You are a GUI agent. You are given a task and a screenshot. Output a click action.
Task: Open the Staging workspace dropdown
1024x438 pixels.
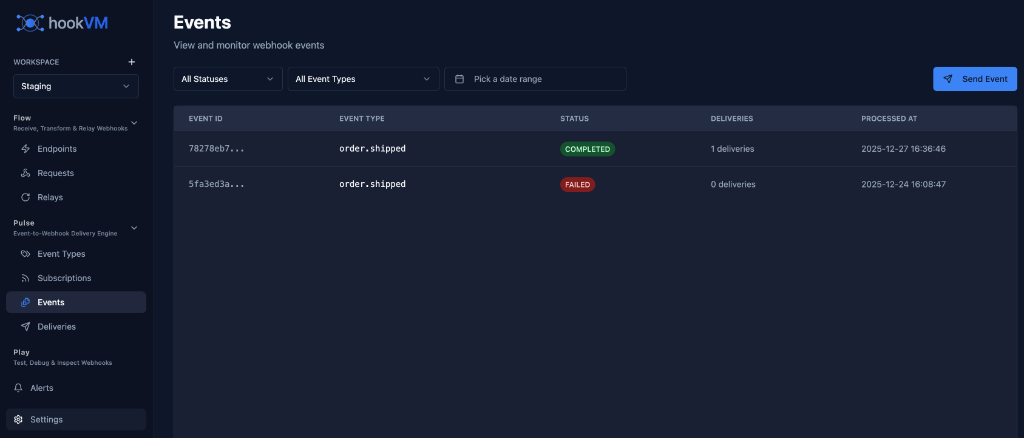[x=76, y=87]
